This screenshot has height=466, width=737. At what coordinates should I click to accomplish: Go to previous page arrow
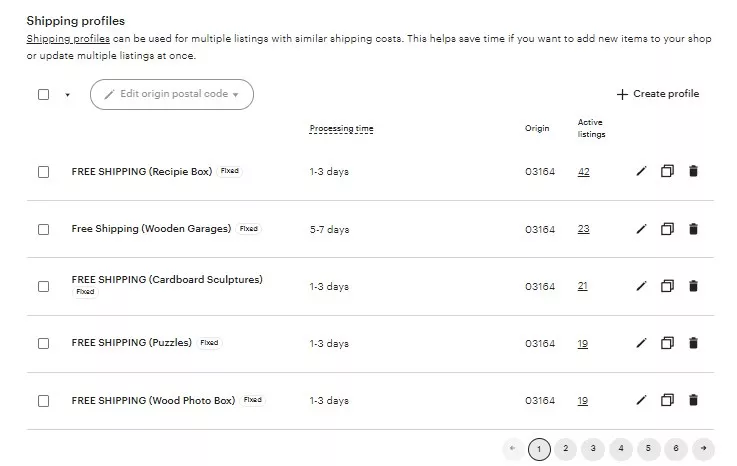coord(513,448)
